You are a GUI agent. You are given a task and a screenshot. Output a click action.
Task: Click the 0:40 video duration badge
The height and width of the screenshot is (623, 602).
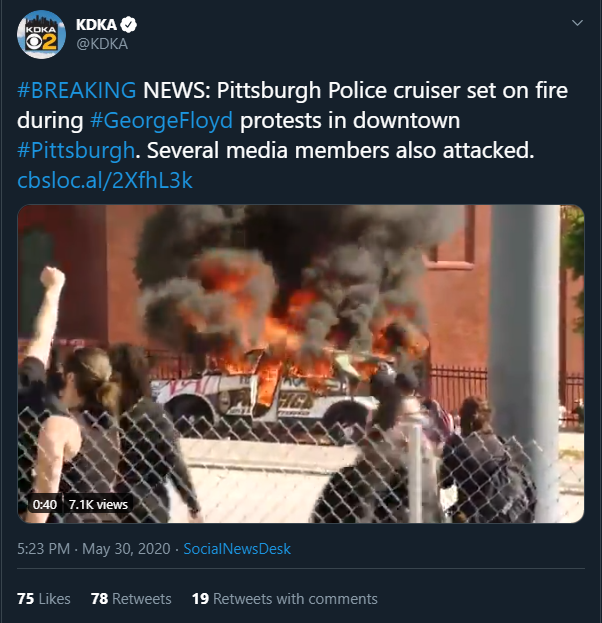pyautogui.click(x=45, y=505)
